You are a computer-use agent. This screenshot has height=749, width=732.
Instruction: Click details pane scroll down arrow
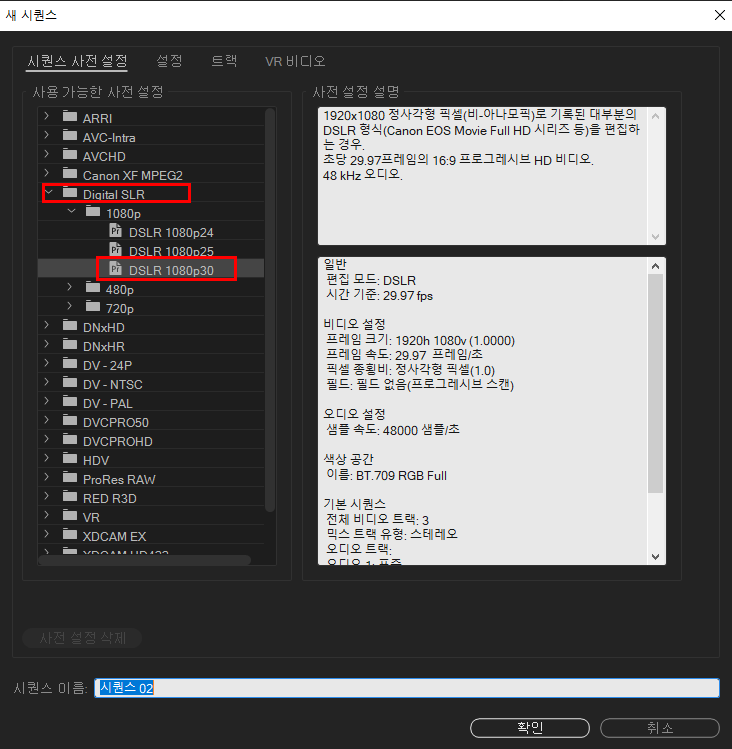[x=656, y=557]
